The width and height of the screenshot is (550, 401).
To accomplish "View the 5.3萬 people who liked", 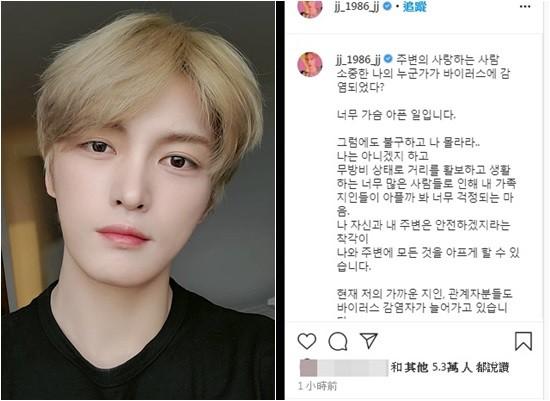I will click(x=450, y=367).
